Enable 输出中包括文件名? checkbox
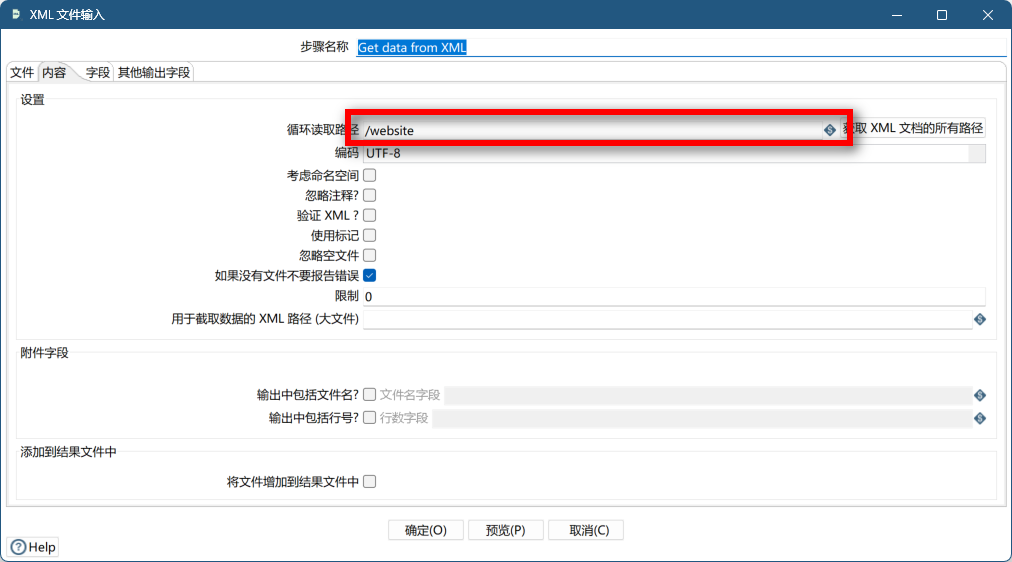 pyautogui.click(x=369, y=394)
